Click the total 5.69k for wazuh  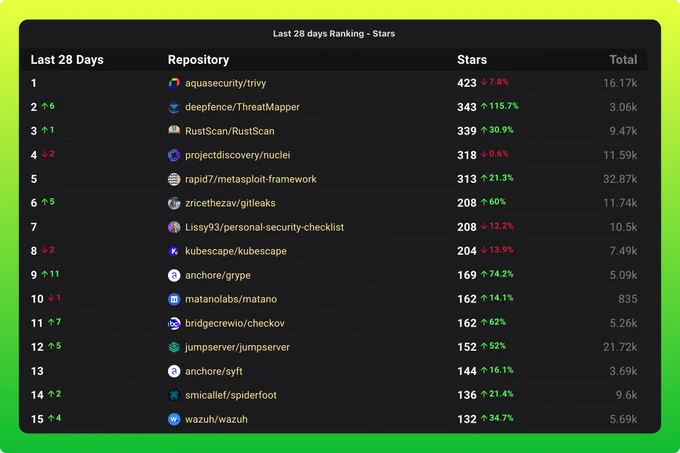tap(623, 419)
